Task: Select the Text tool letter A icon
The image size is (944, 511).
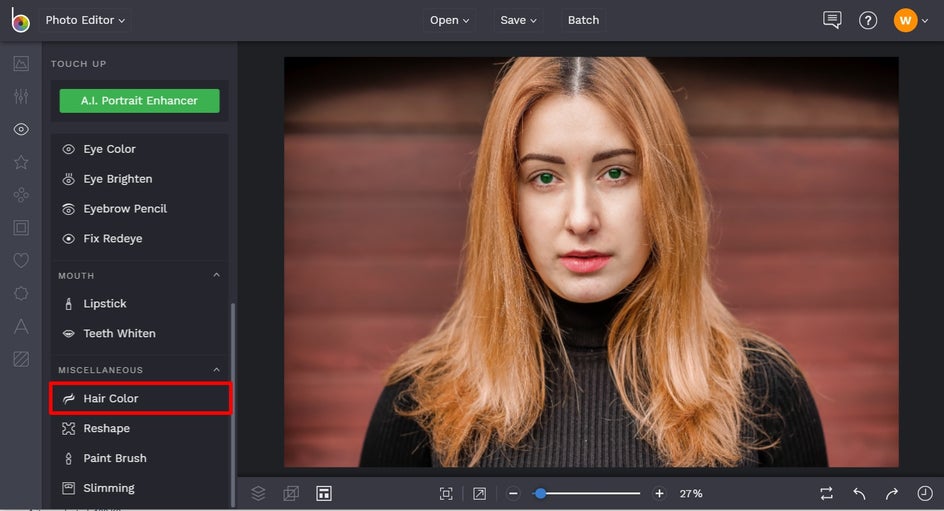Action: pyautogui.click(x=21, y=326)
